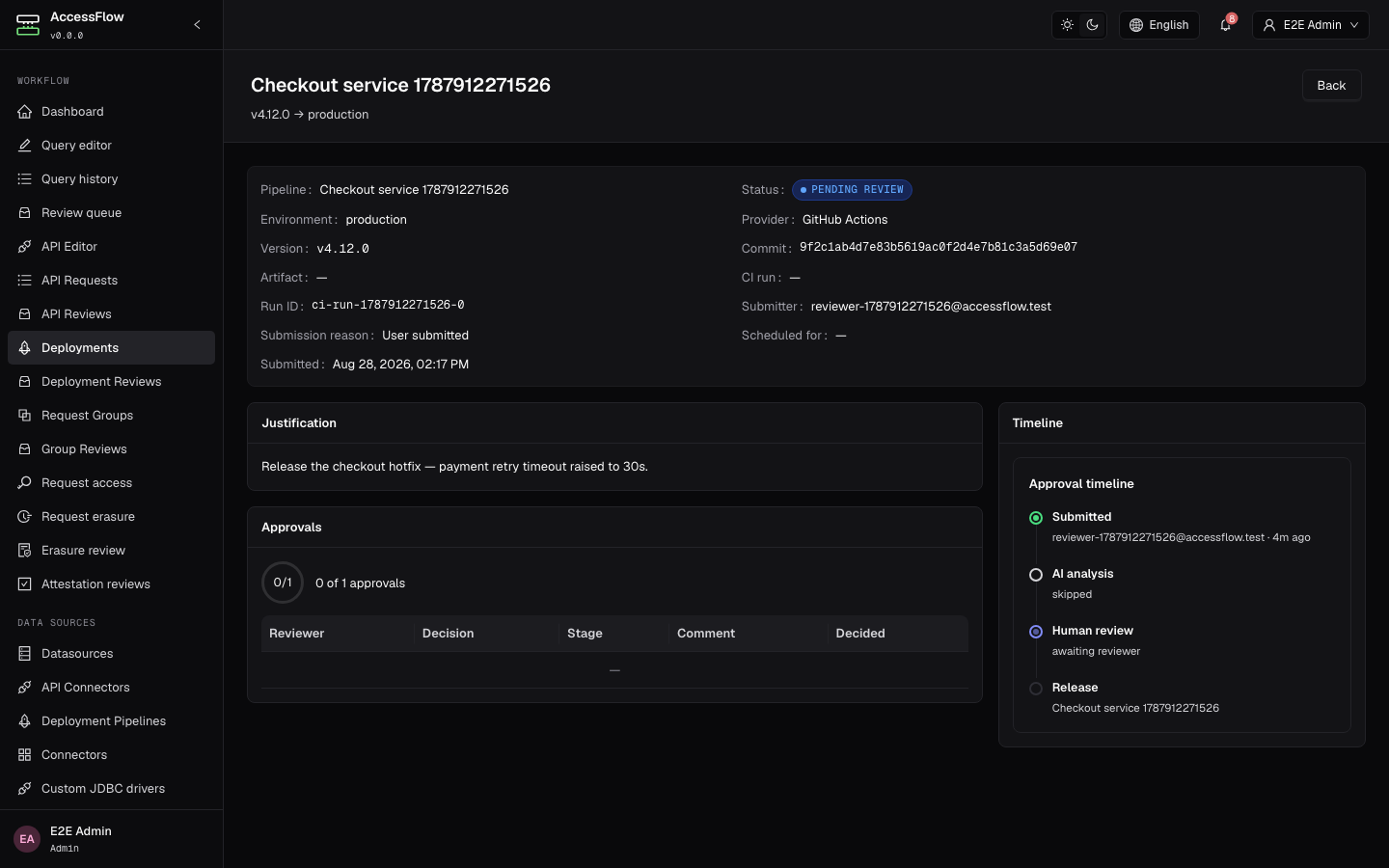This screenshot has height=868, width=1389.
Task: Click the AI analysis timeline marker
Action: [1036, 575]
